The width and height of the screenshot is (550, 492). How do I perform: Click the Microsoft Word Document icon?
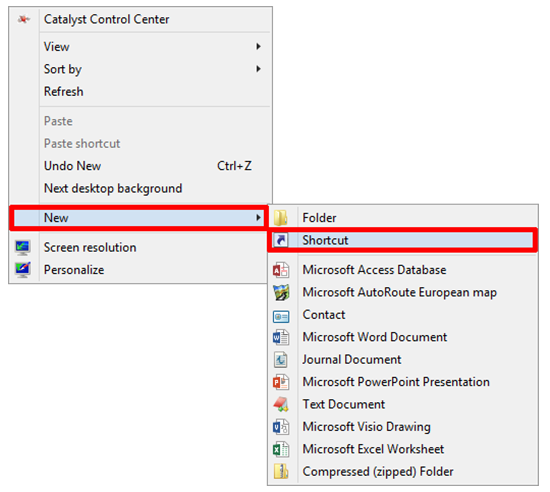coord(281,337)
